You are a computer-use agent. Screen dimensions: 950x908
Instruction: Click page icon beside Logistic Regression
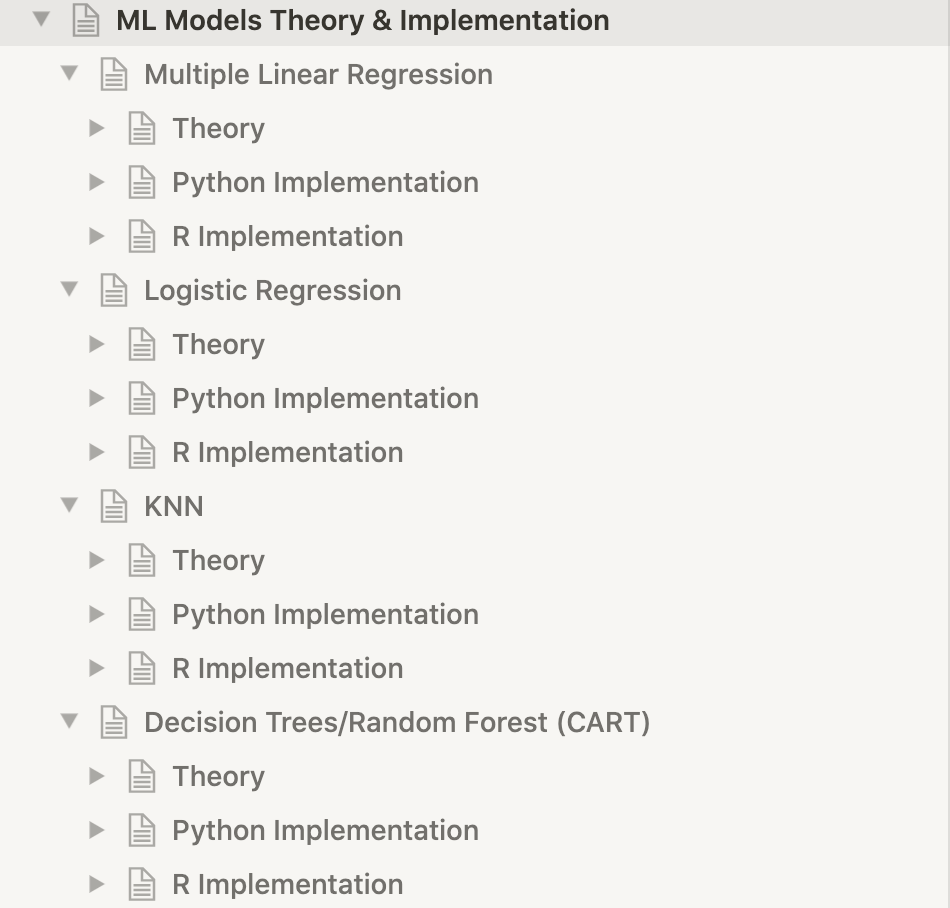(x=114, y=291)
